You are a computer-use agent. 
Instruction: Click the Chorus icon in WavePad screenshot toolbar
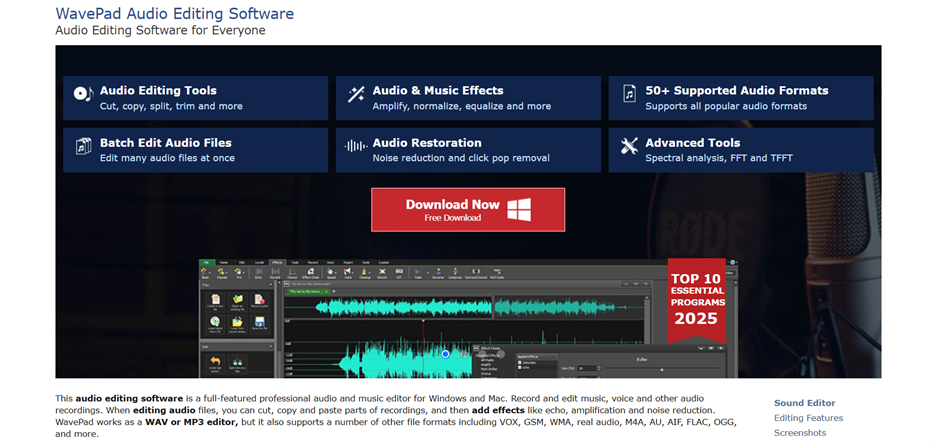click(x=292, y=272)
